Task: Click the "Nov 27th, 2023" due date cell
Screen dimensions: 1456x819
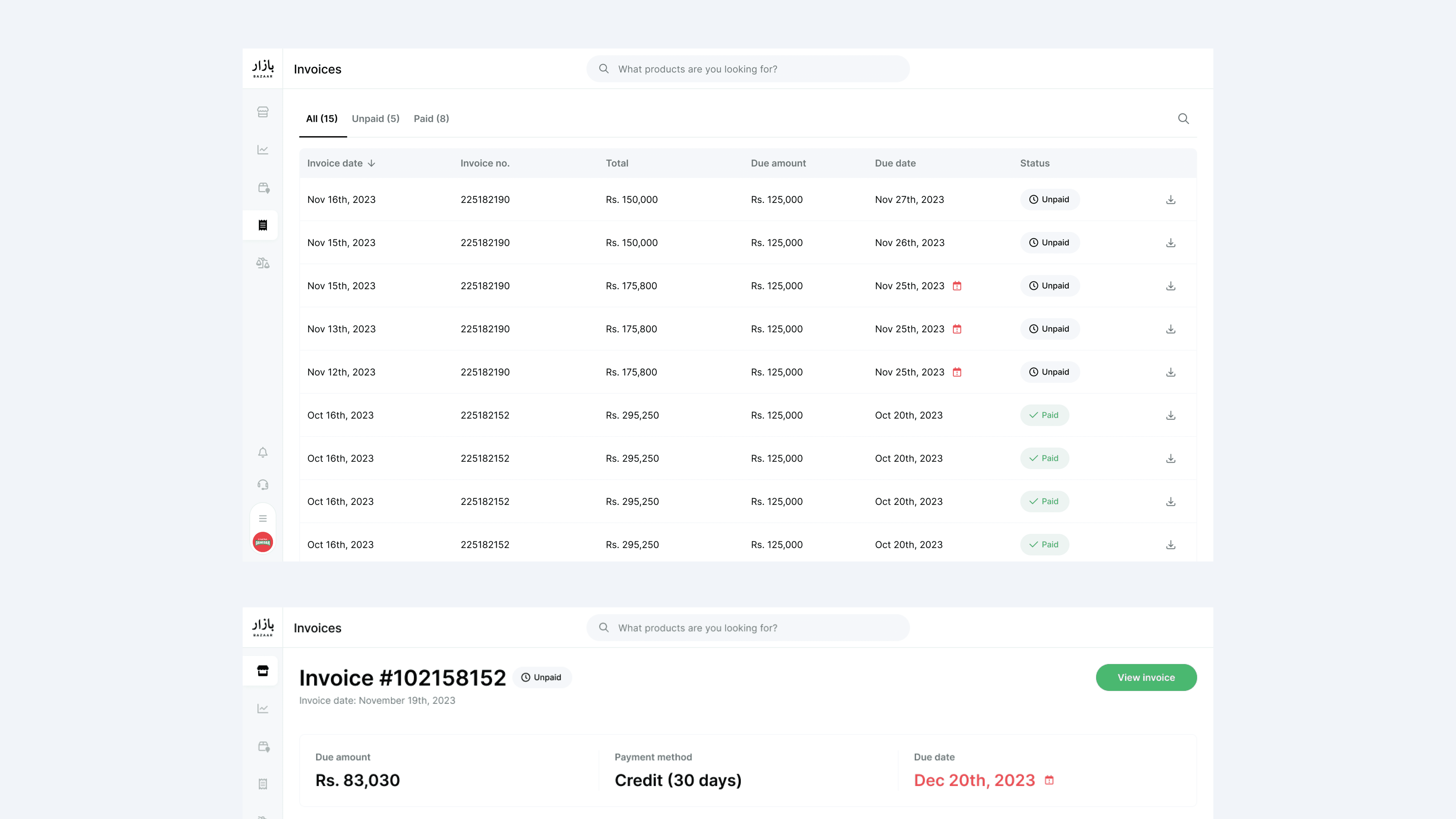Action: coord(909,199)
